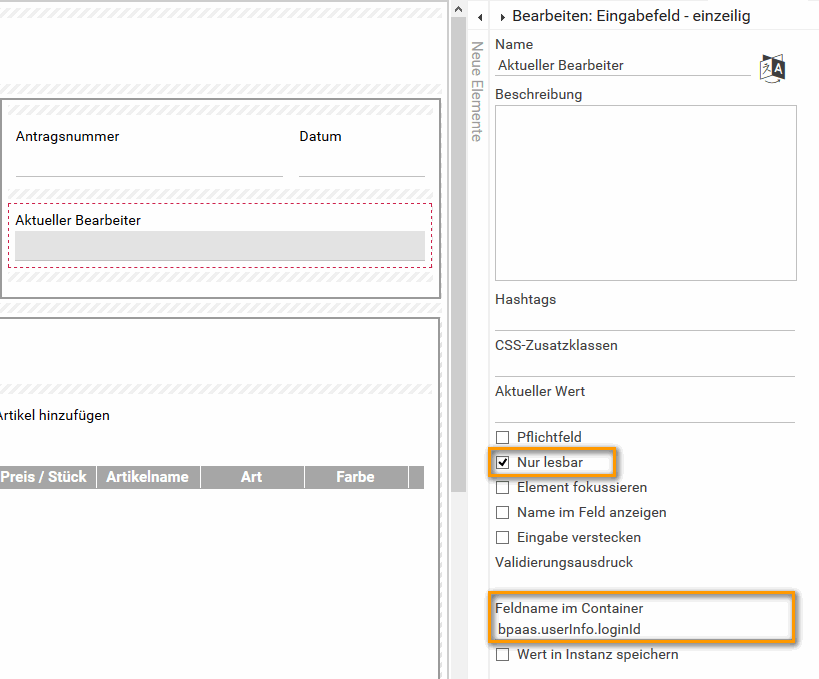Uncheck the Nur lesbar checkbox
Screen dimensions: 819x679
pos(503,463)
